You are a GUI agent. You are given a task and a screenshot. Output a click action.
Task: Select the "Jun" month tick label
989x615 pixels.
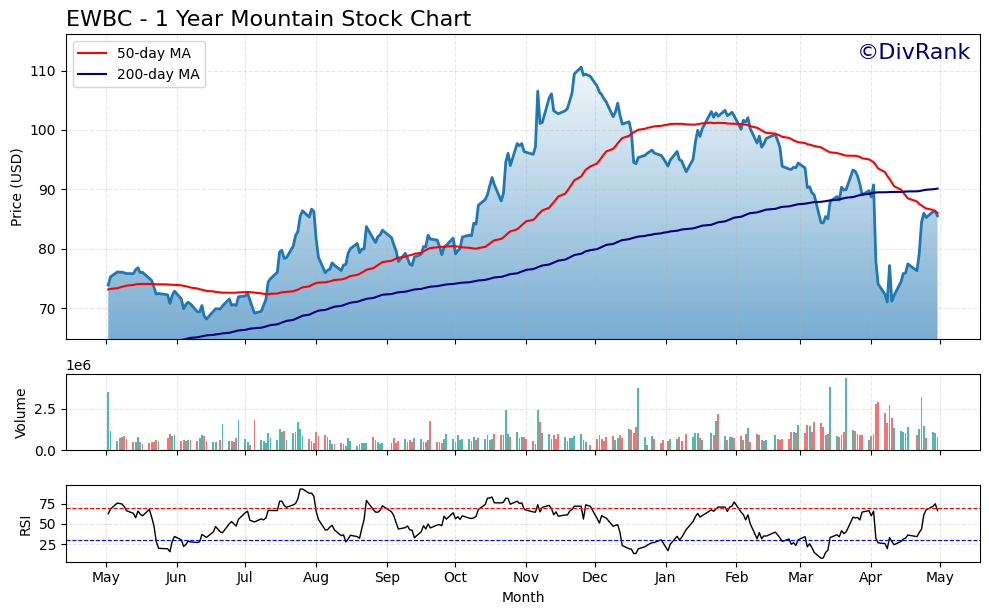click(176, 578)
